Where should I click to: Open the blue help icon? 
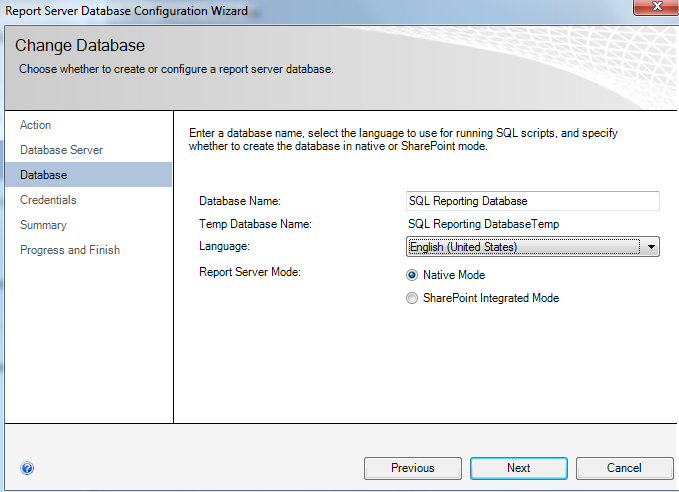[27, 468]
